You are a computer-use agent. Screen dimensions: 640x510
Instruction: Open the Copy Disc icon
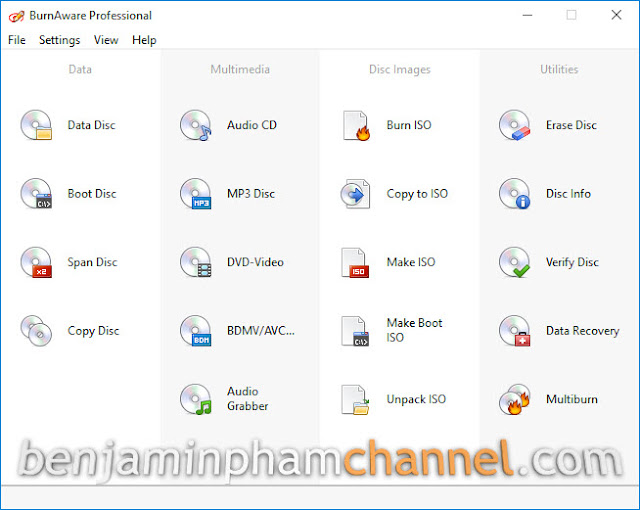[x=36, y=330]
